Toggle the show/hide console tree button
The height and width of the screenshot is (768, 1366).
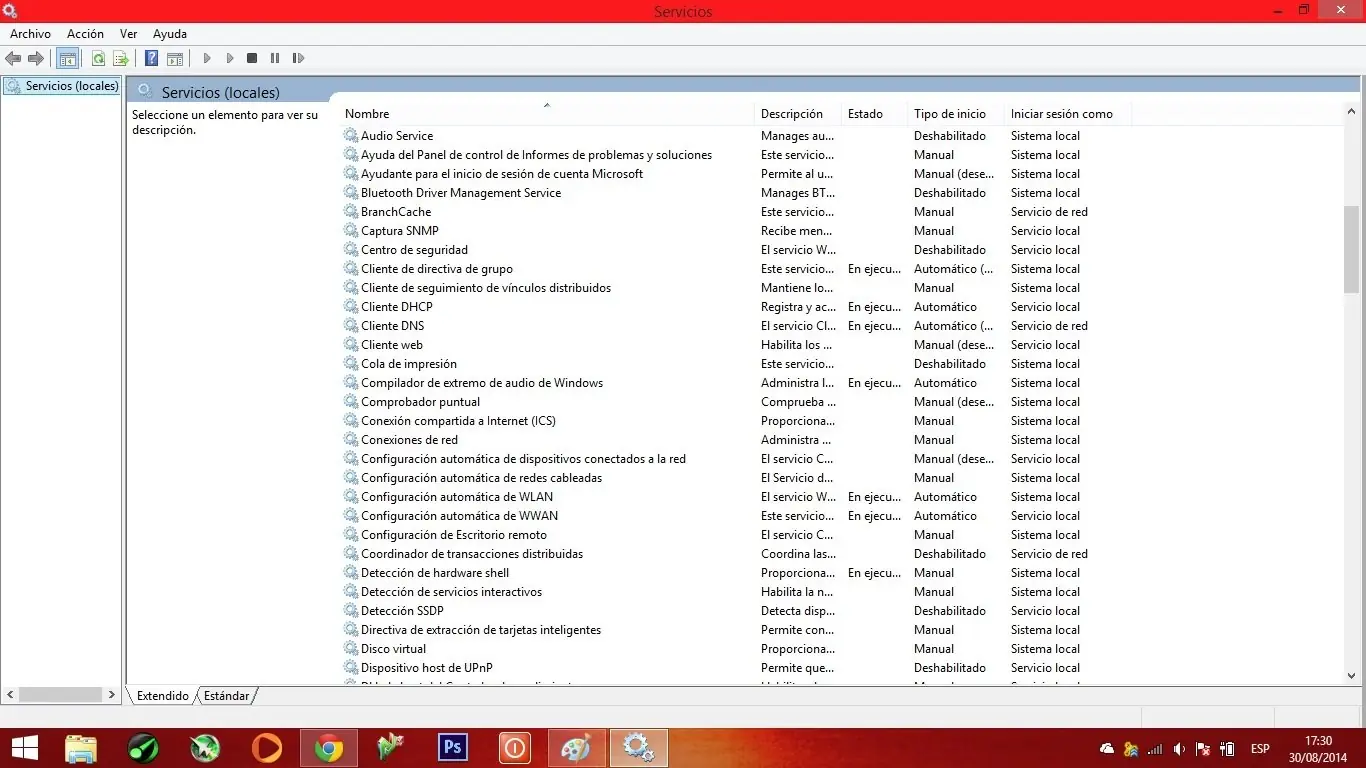tap(68, 59)
